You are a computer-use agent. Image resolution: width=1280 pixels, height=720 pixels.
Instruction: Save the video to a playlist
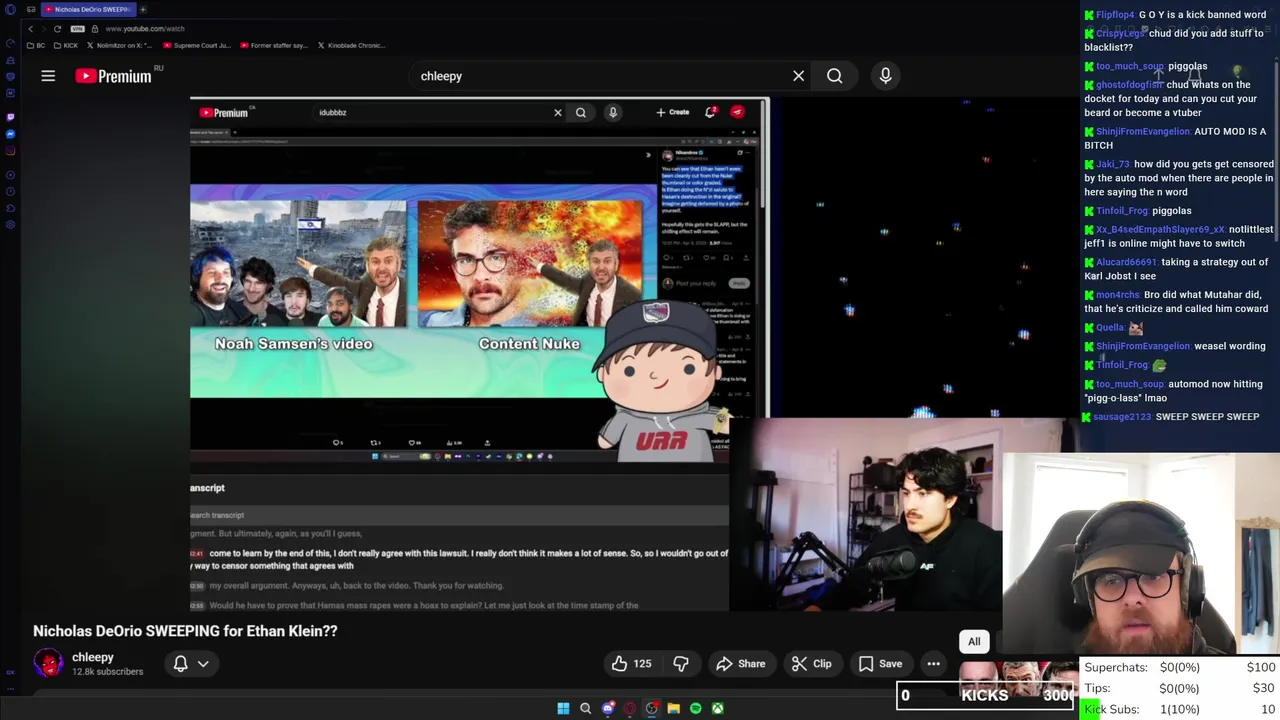pos(880,664)
